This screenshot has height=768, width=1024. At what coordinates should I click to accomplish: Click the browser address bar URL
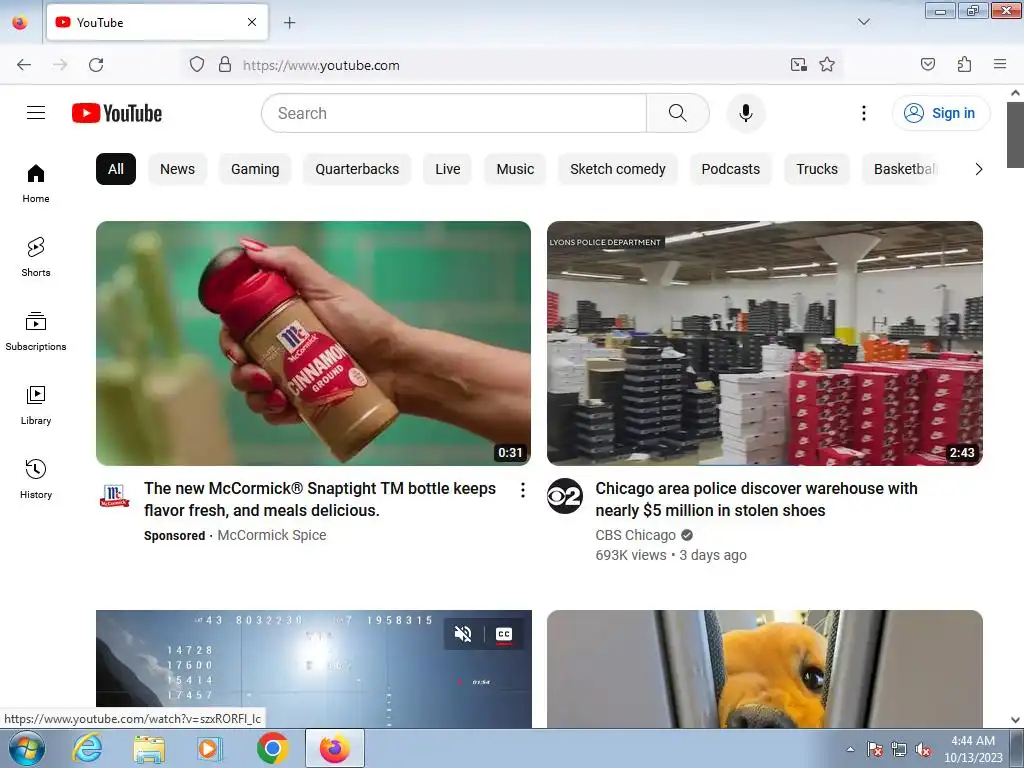[321, 65]
